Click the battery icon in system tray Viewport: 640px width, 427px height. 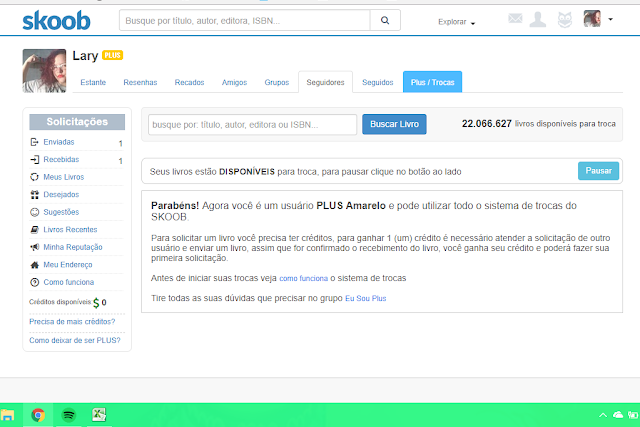tap(633, 415)
